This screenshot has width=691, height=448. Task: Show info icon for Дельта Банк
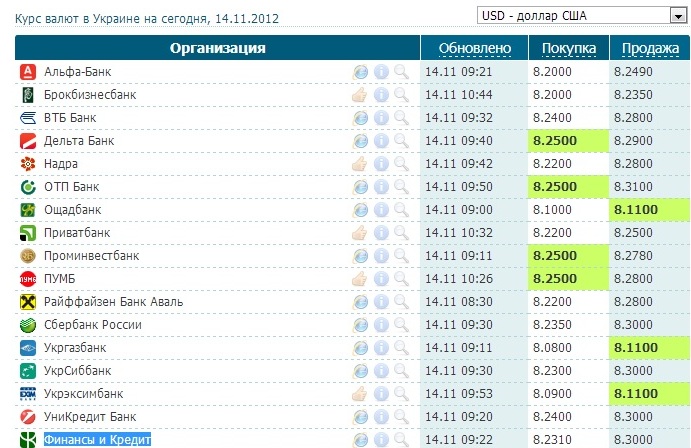pyautogui.click(x=381, y=141)
